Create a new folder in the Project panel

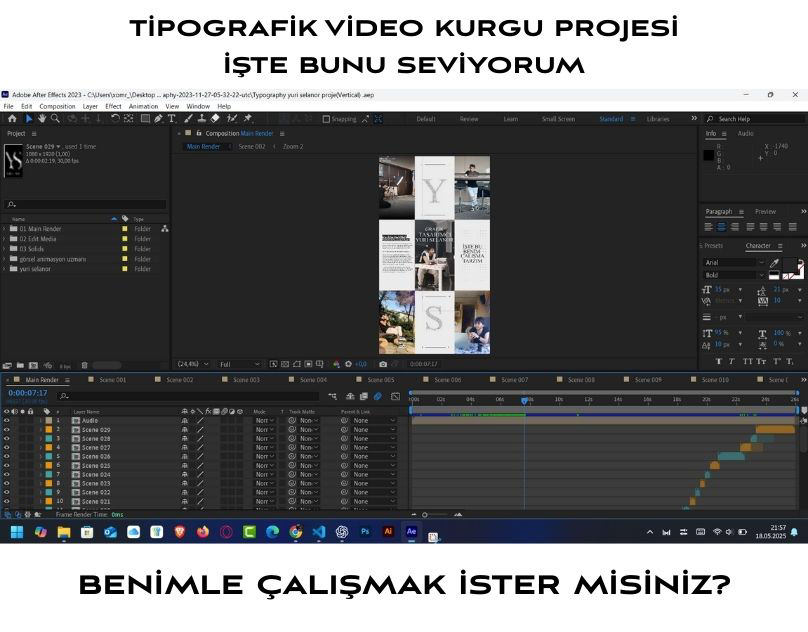point(20,365)
